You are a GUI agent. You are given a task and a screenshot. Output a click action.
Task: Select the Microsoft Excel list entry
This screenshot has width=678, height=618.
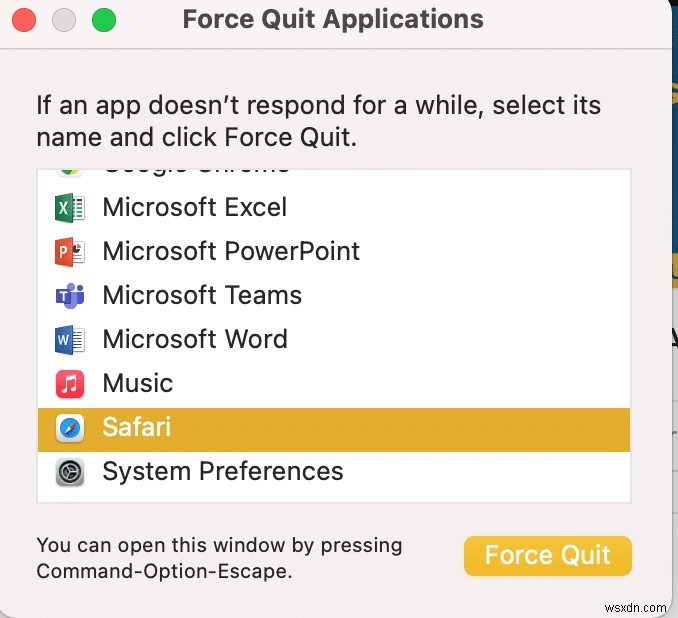(195, 208)
